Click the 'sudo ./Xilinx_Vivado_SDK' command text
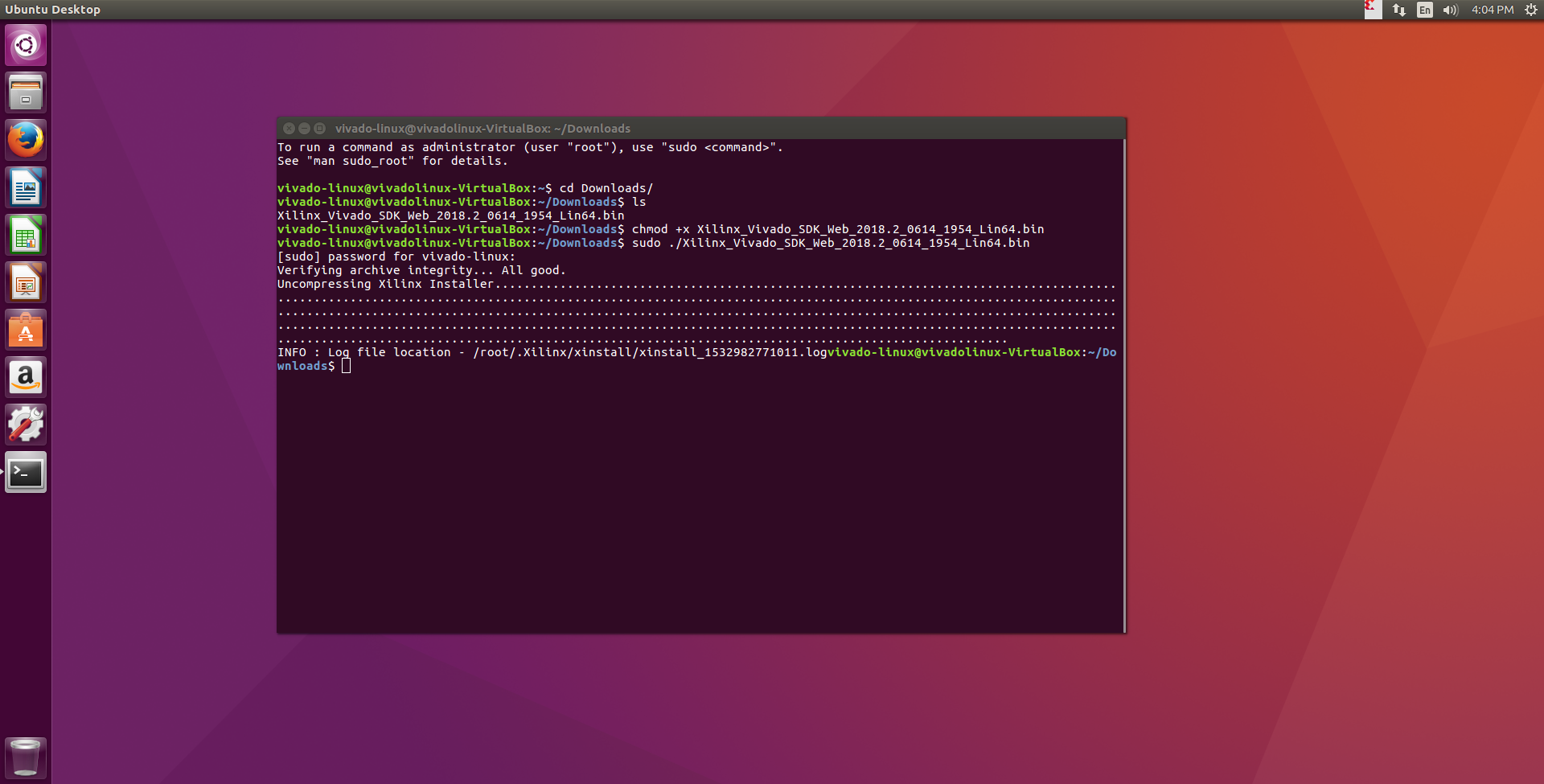This screenshot has width=1544, height=784. click(831, 243)
